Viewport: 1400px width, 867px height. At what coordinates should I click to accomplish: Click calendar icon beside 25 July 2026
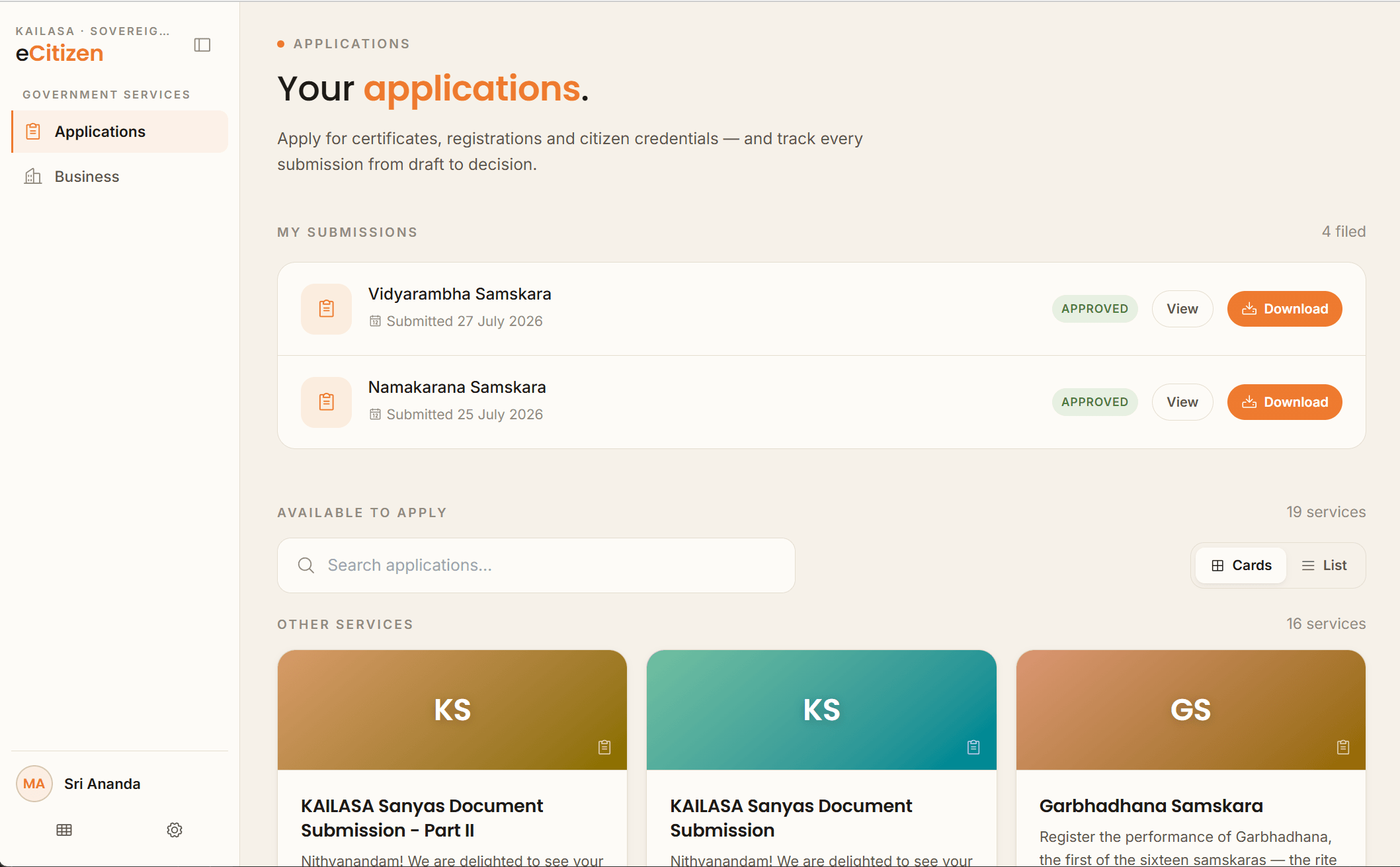pyautogui.click(x=375, y=415)
